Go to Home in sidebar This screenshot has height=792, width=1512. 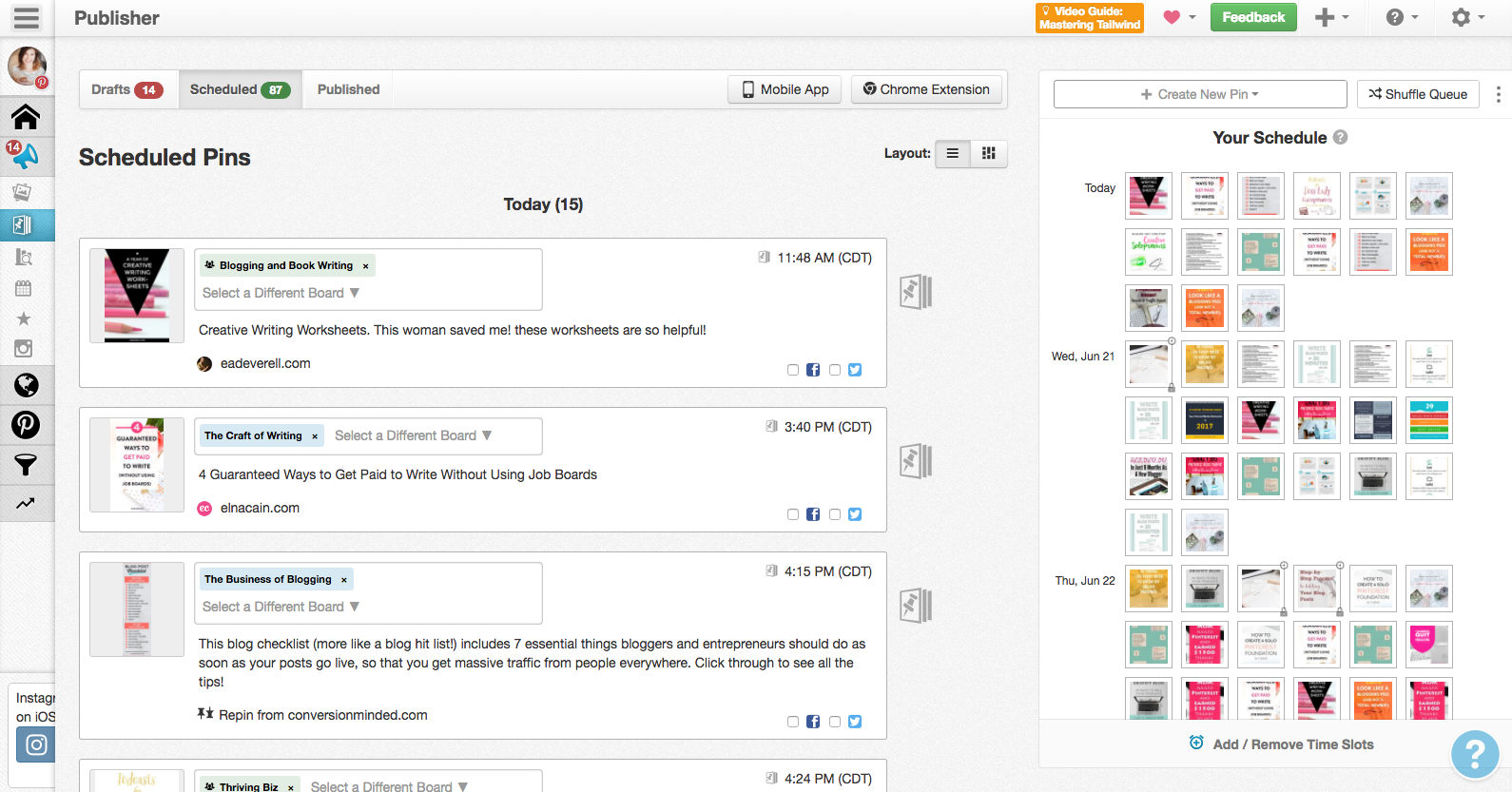(x=26, y=117)
